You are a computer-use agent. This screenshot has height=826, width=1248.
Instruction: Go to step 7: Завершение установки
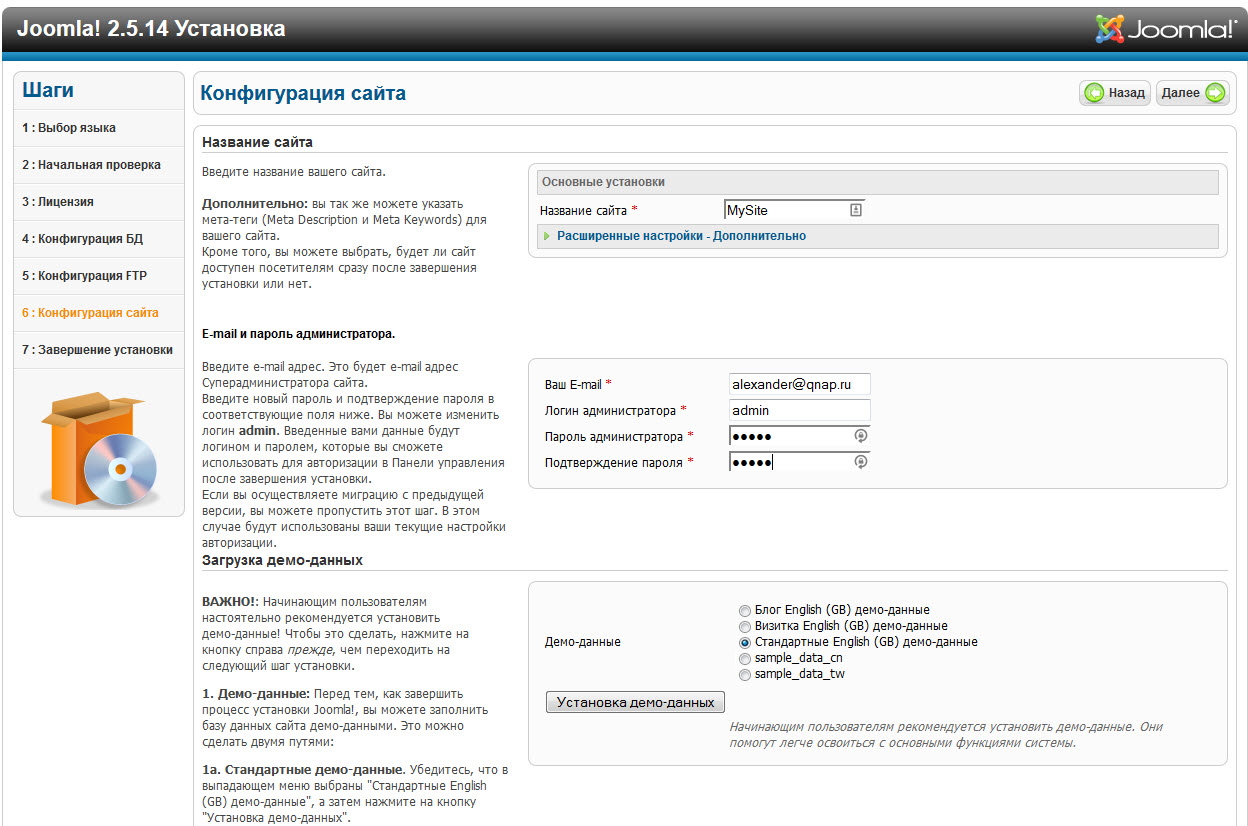(99, 350)
